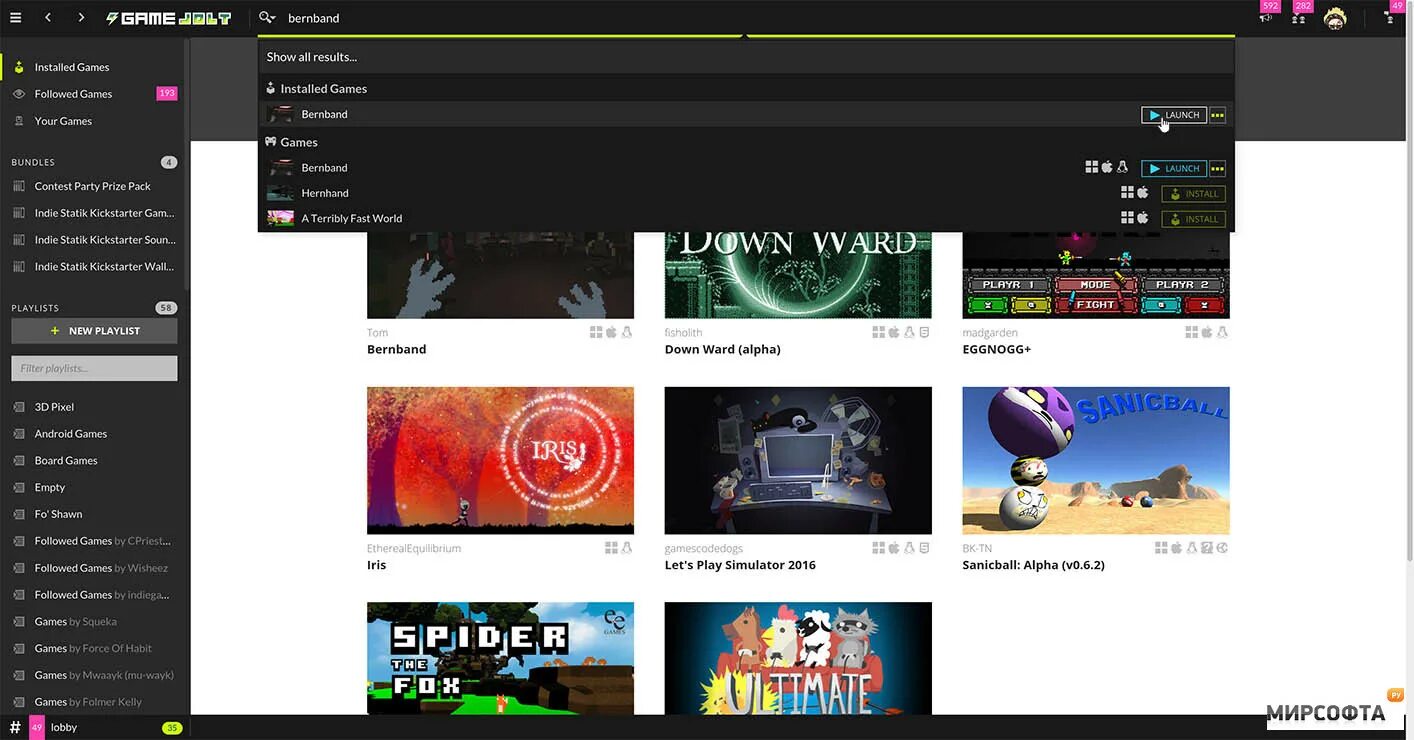Open Down Ward (alpha) thumbnail

(x=798, y=275)
